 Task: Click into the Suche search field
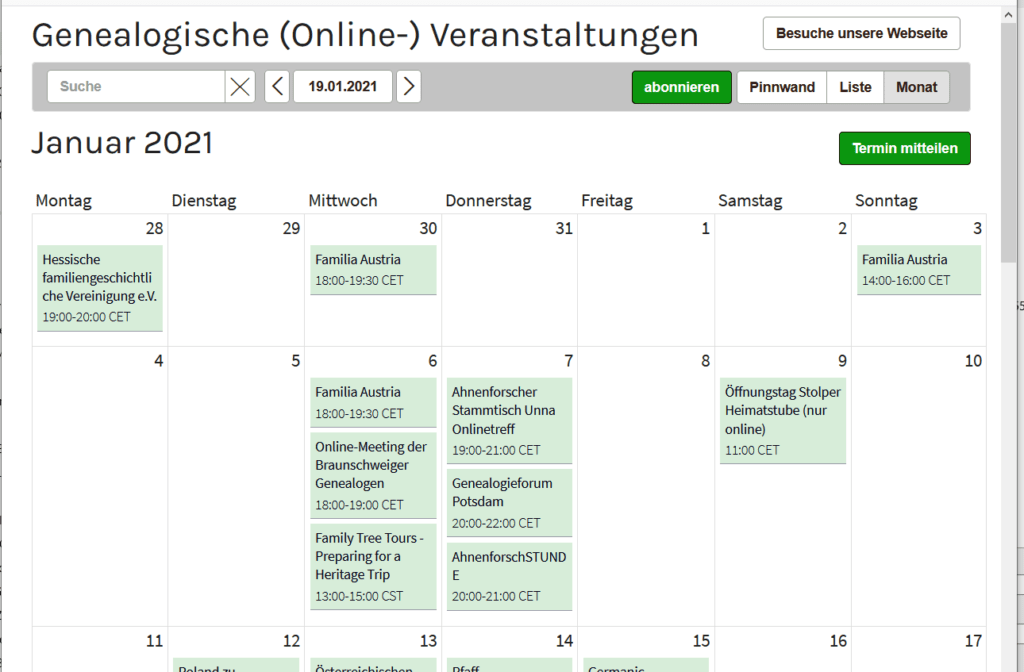[x=136, y=87]
